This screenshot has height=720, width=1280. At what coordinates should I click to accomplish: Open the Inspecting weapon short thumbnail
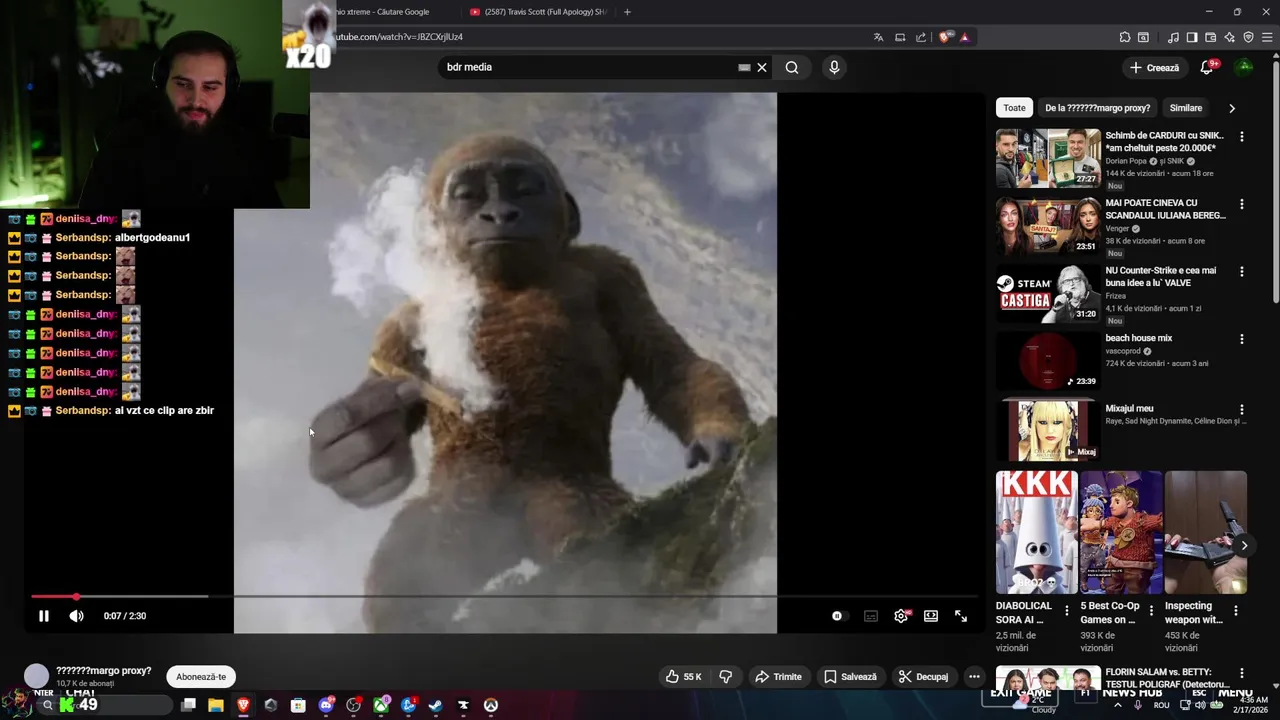[x=1206, y=532]
